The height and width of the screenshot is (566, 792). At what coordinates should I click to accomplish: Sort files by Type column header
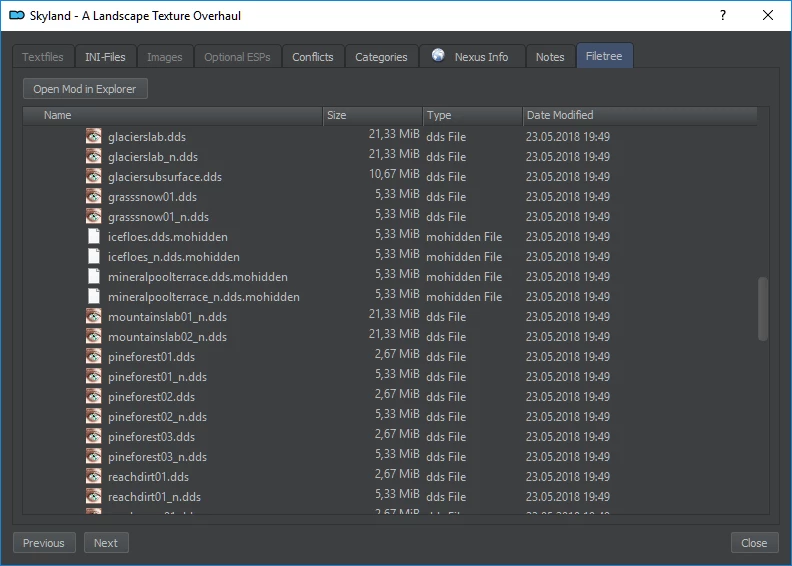click(473, 115)
